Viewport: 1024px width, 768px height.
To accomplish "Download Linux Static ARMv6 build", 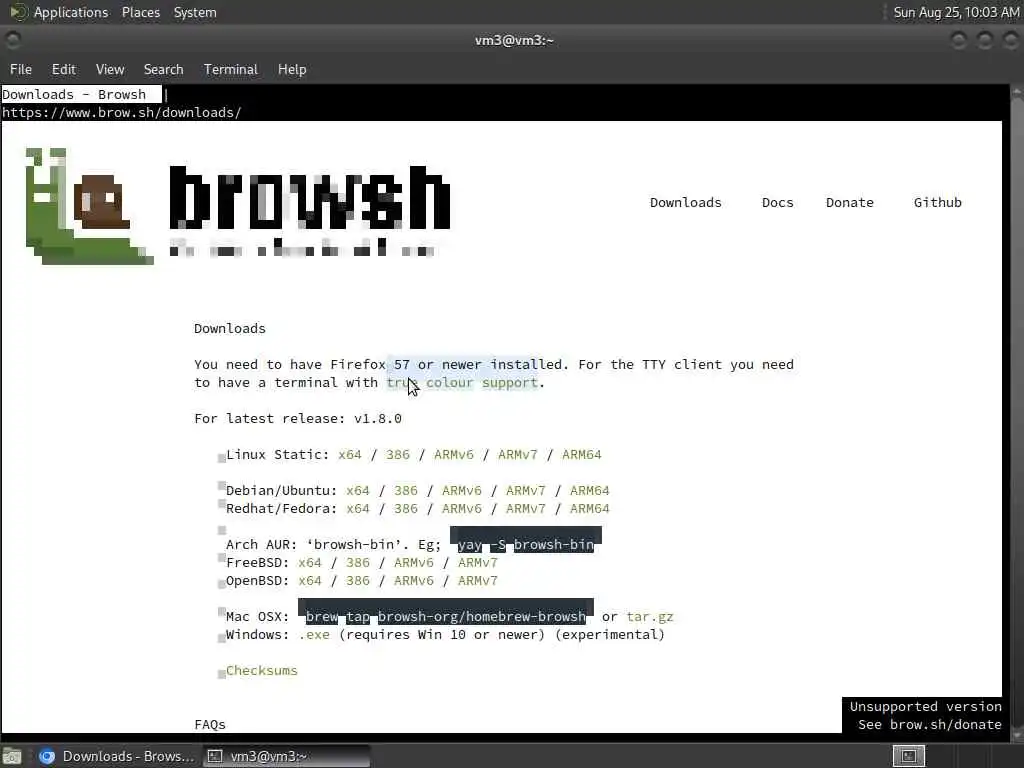I will pyautogui.click(x=454, y=455).
